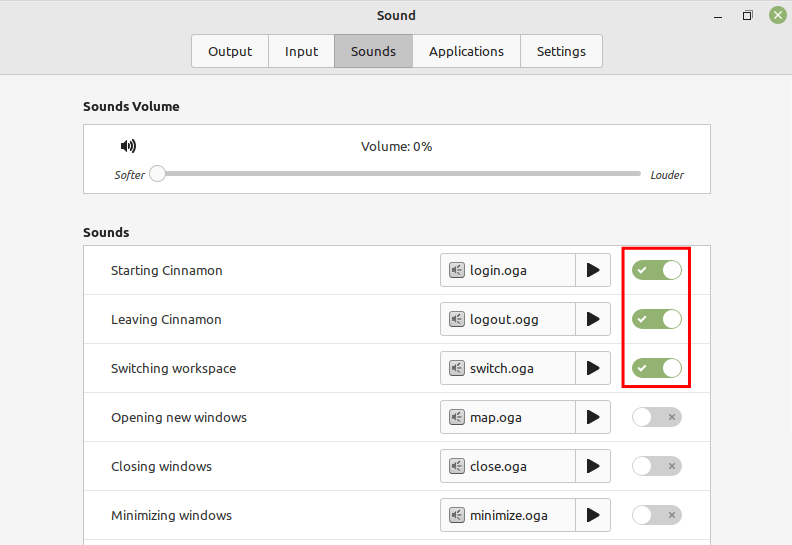792x545 pixels.
Task: Enable the Closing windows sound toggle
Action: coord(657,466)
